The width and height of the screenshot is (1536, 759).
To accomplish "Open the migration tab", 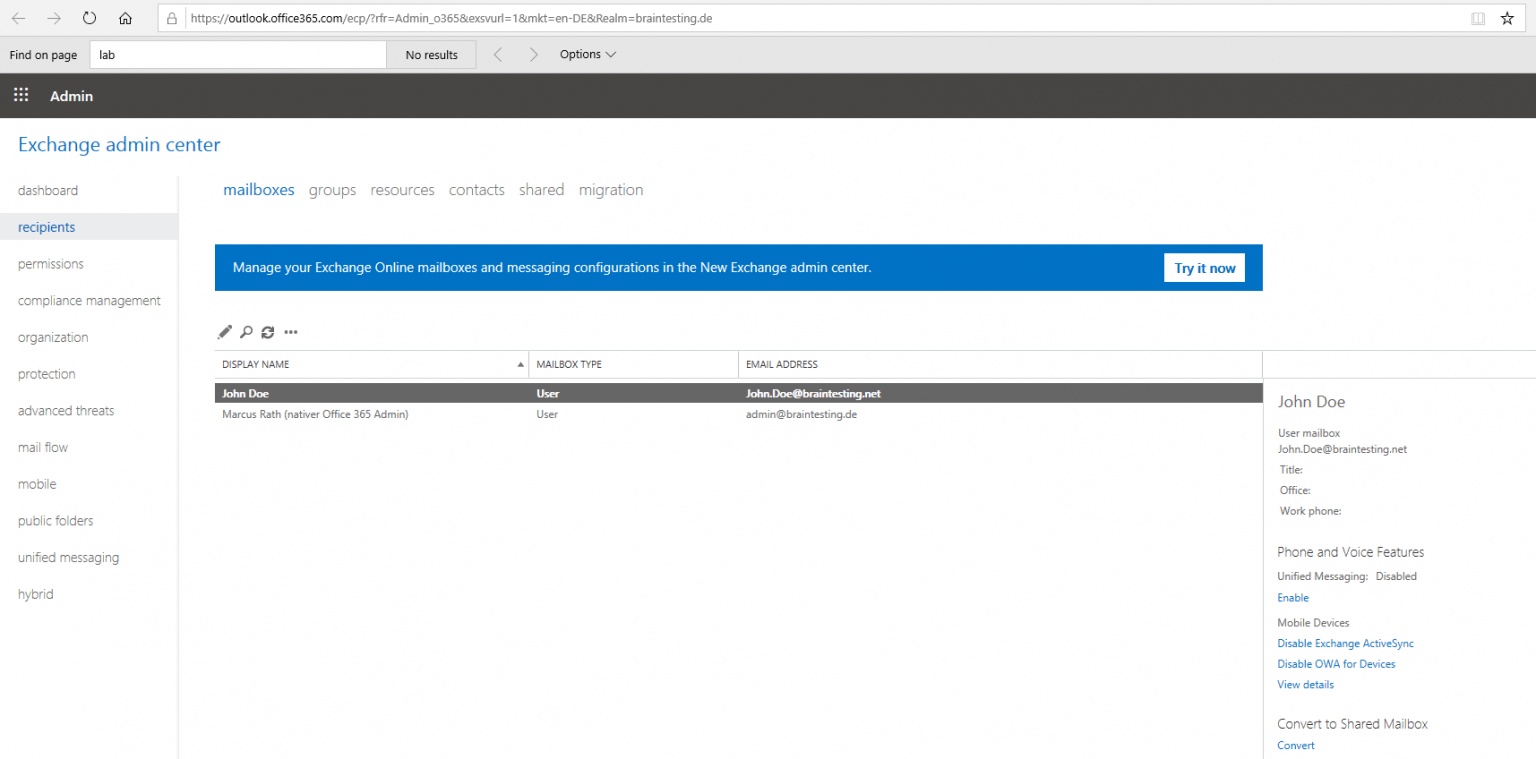I will [611, 190].
